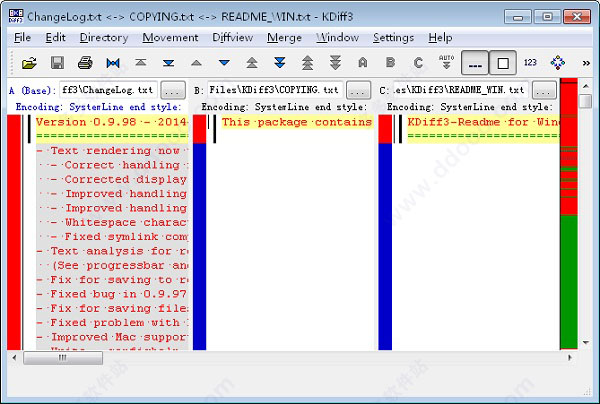Screen dimensions: 600x404
Task: Click horizontal scrollbar right arrow
Action: click(x=569, y=358)
